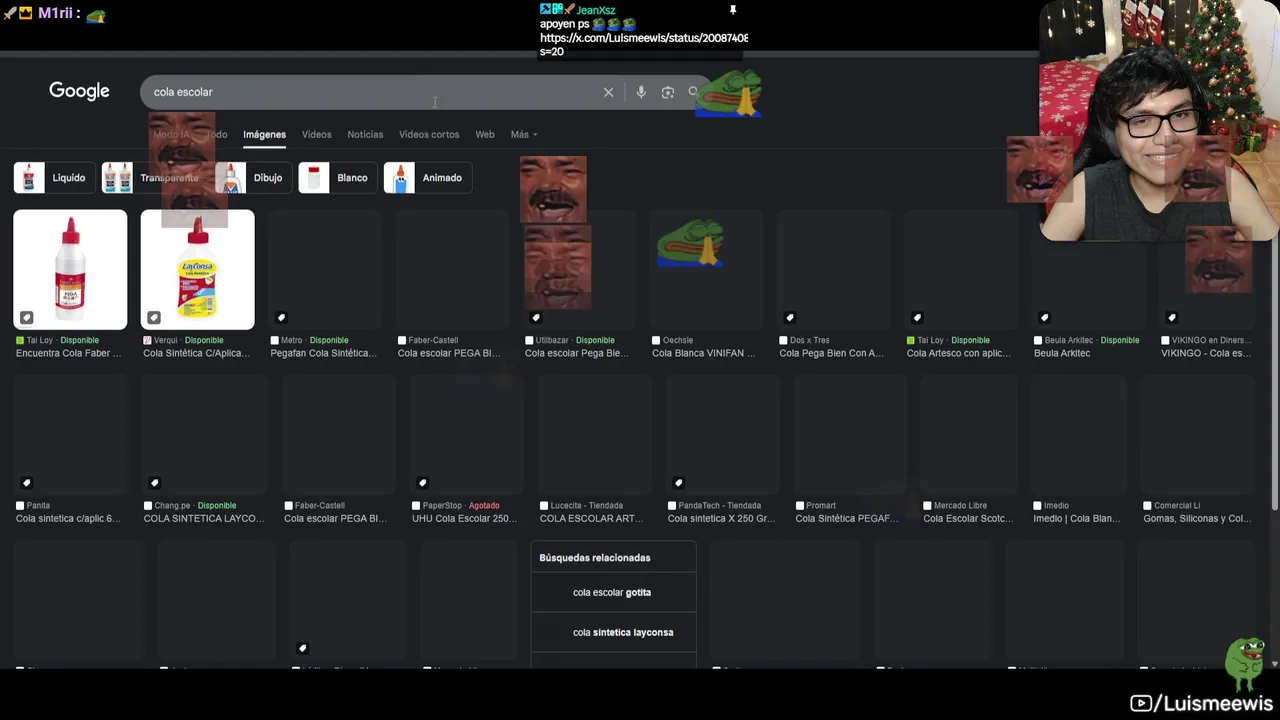
Task: Open the Más dropdown in search tabs
Action: click(524, 134)
